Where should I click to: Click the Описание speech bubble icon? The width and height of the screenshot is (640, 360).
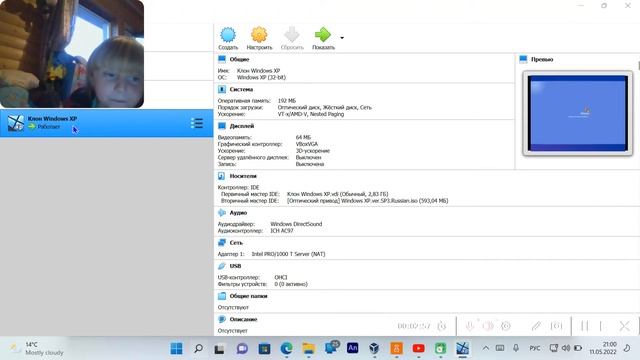pyautogui.click(x=222, y=319)
